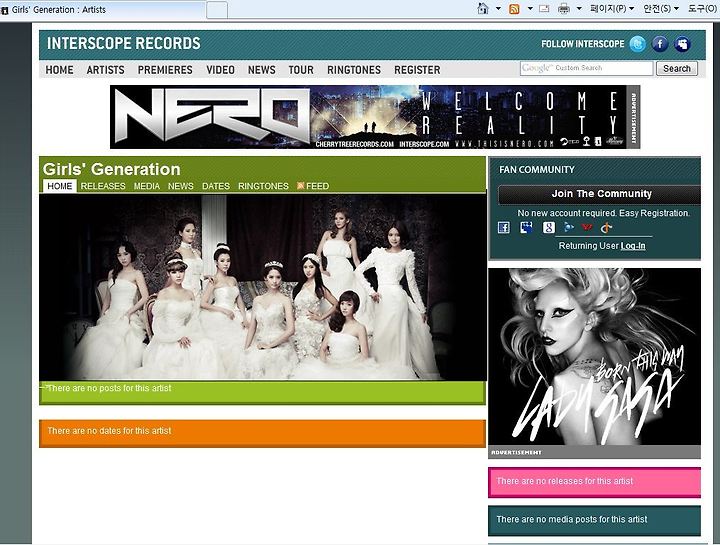Open the 안전(S) browser menu

point(661,9)
